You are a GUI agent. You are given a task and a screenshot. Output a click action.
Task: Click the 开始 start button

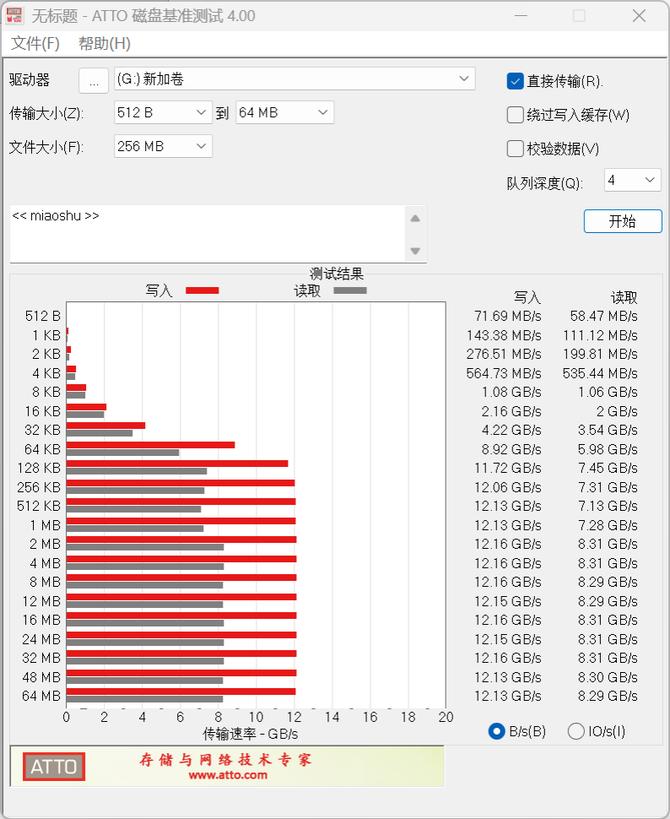click(622, 221)
